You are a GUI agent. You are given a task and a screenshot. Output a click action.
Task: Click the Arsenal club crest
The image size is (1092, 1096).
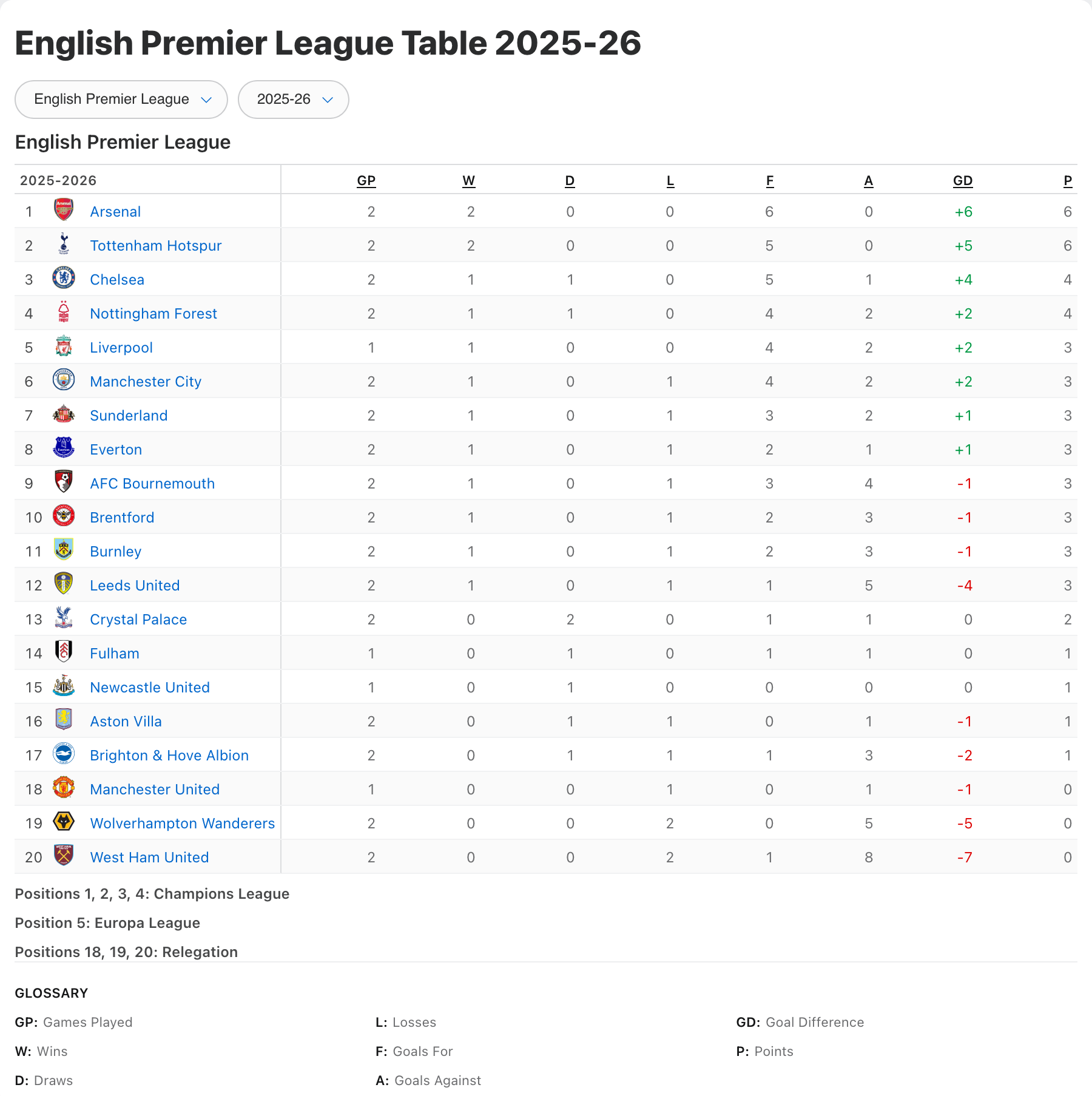click(64, 210)
